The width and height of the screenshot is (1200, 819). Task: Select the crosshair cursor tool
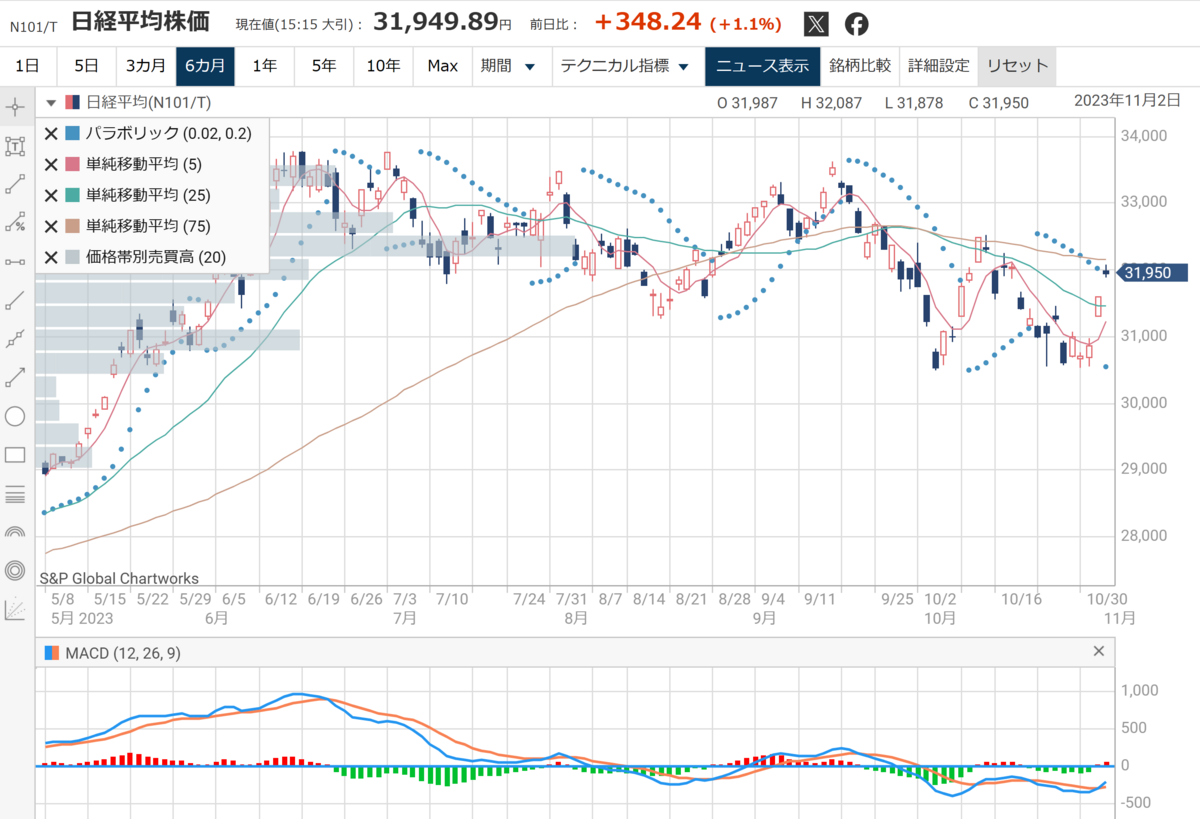(15, 107)
